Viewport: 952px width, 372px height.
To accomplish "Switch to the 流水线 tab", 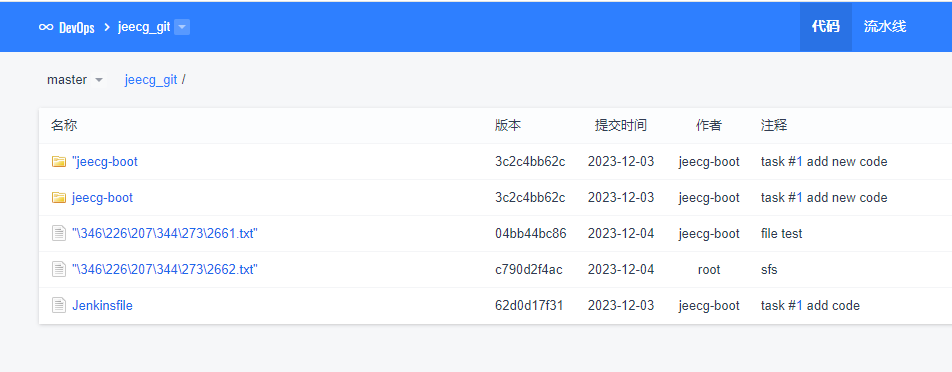I will point(885,27).
